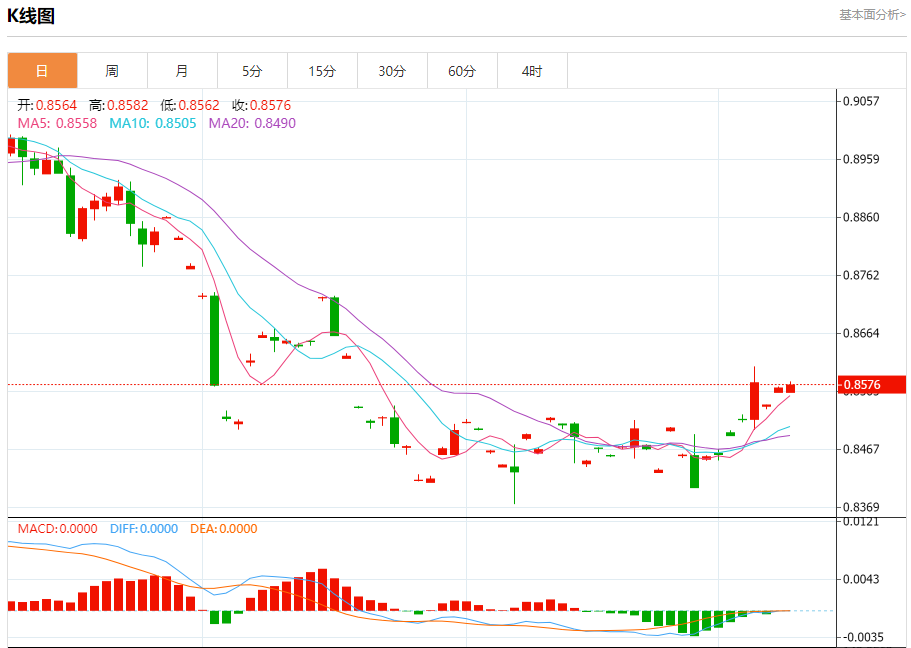
Task: Select the 日 daily chart tab
Action: (42, 71)
